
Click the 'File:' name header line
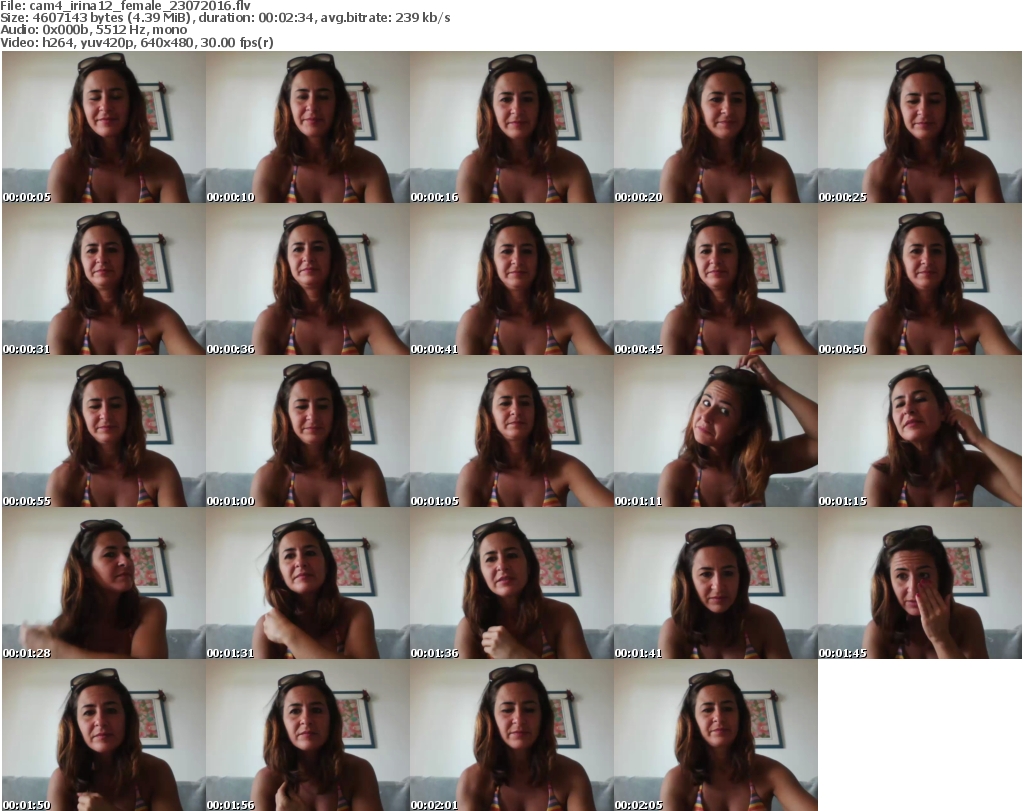coord(125,6)
